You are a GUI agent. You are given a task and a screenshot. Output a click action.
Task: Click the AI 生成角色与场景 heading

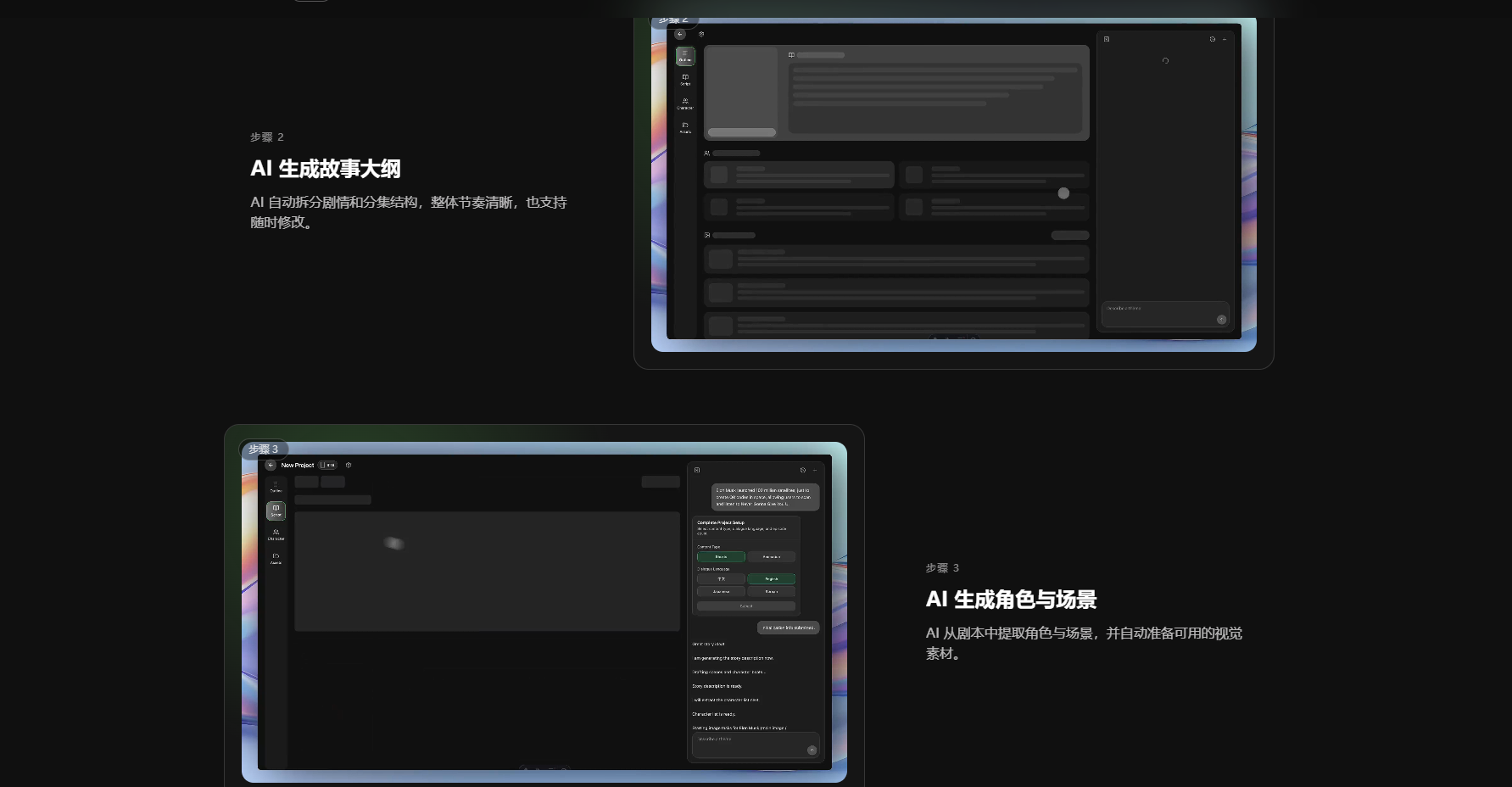click(x=1011, y=600)
